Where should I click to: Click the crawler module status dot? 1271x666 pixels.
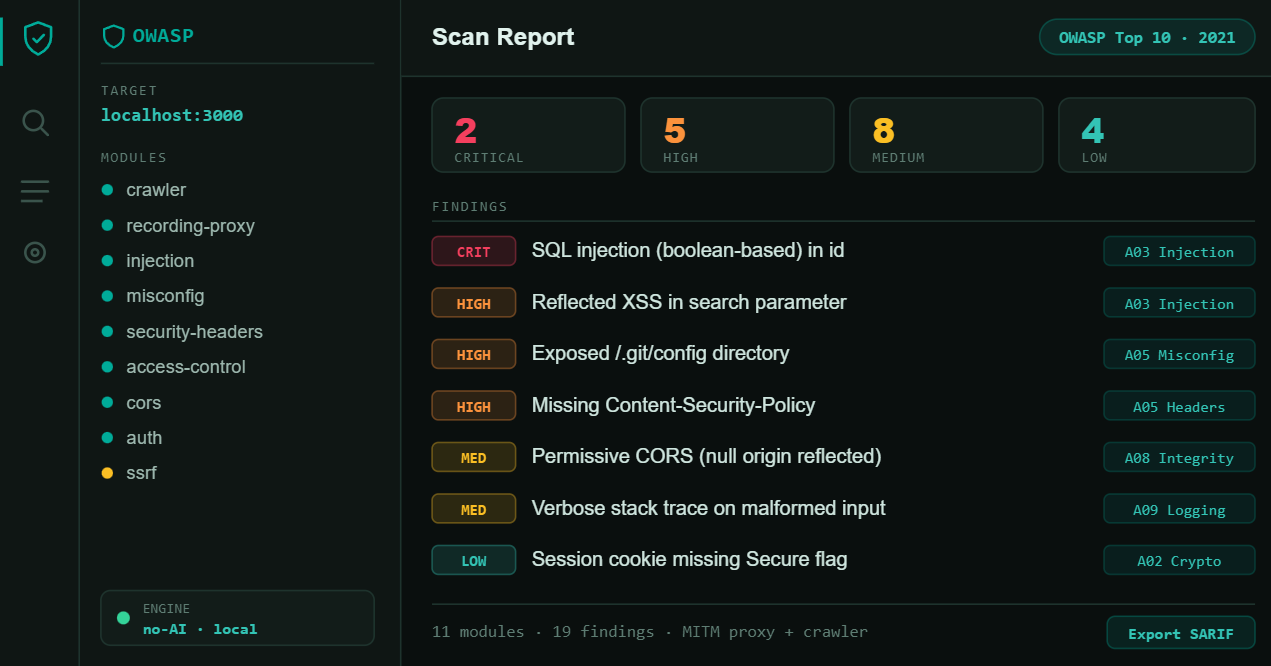click(107, 190)
